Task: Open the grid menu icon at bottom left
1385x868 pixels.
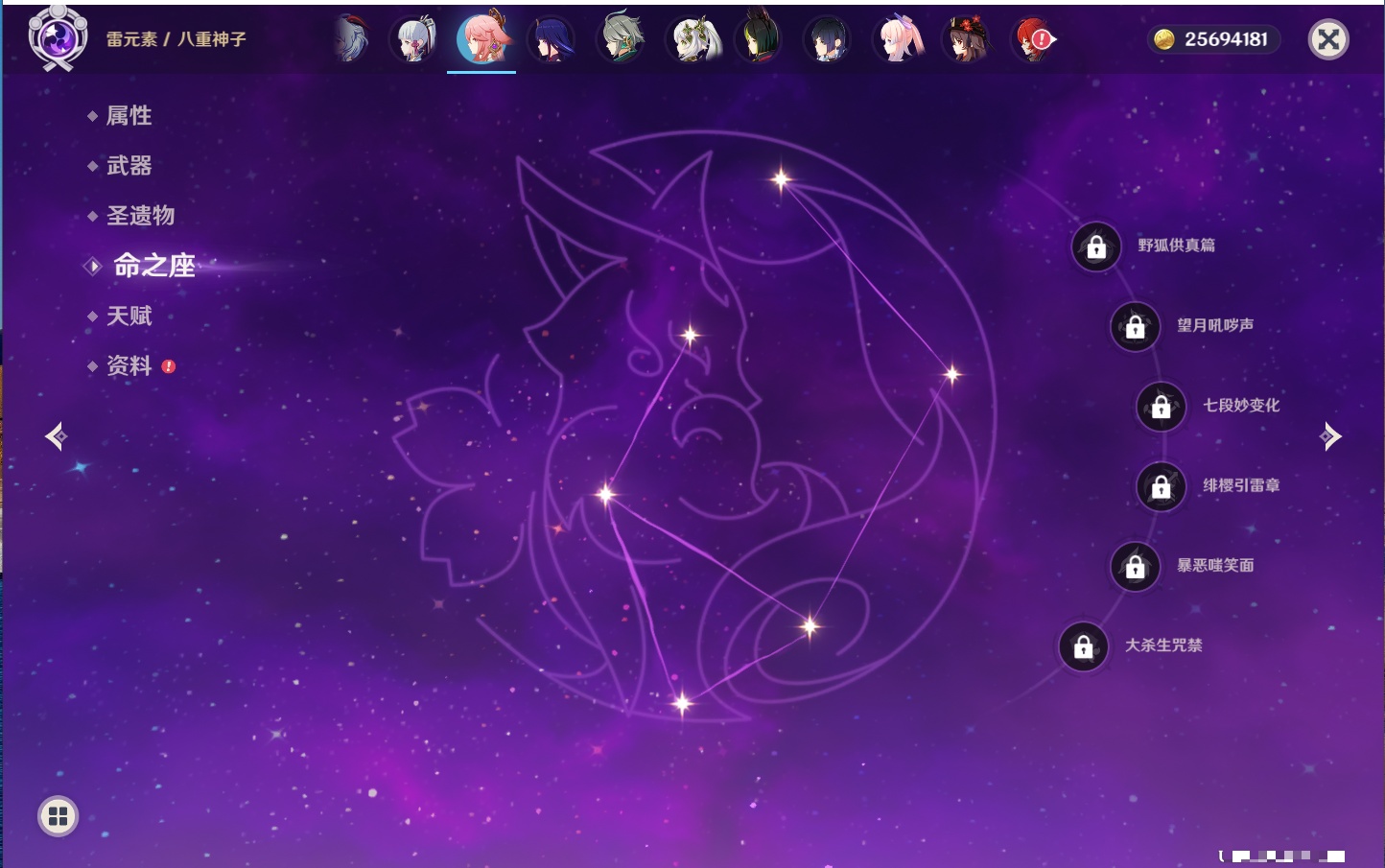Action: pyautogui.click(x=58, y=816)
